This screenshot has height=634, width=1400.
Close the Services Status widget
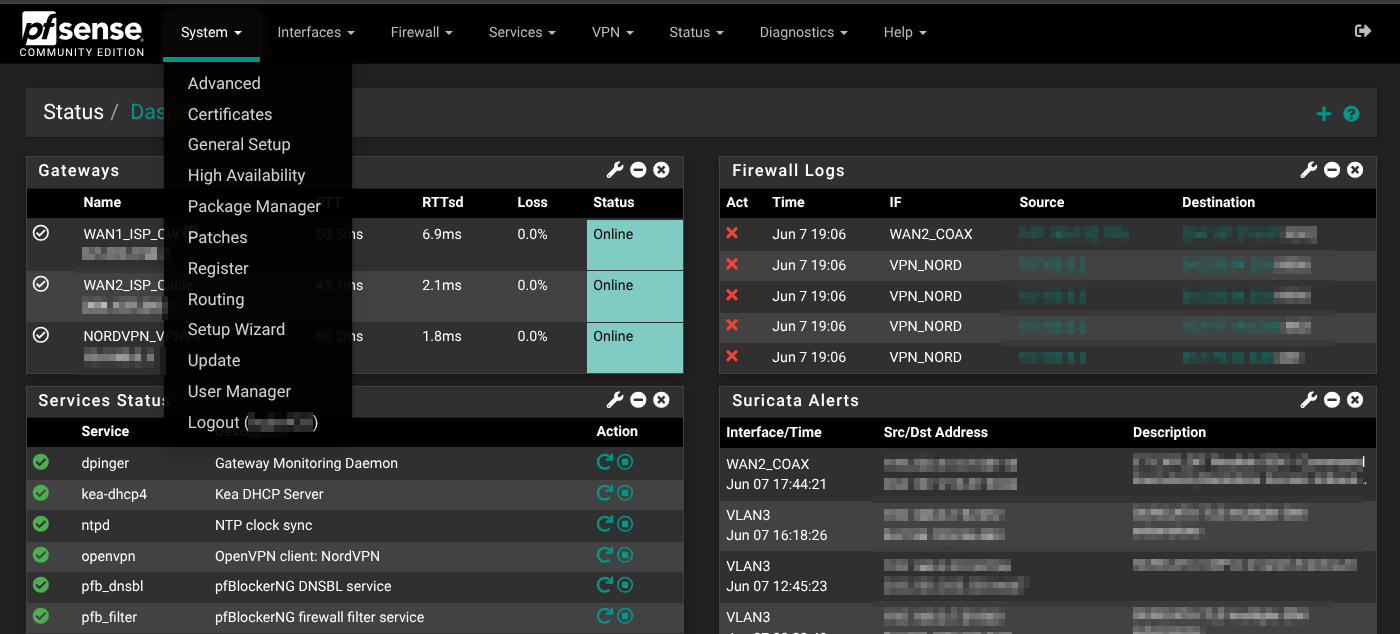[x=661, y=400]
